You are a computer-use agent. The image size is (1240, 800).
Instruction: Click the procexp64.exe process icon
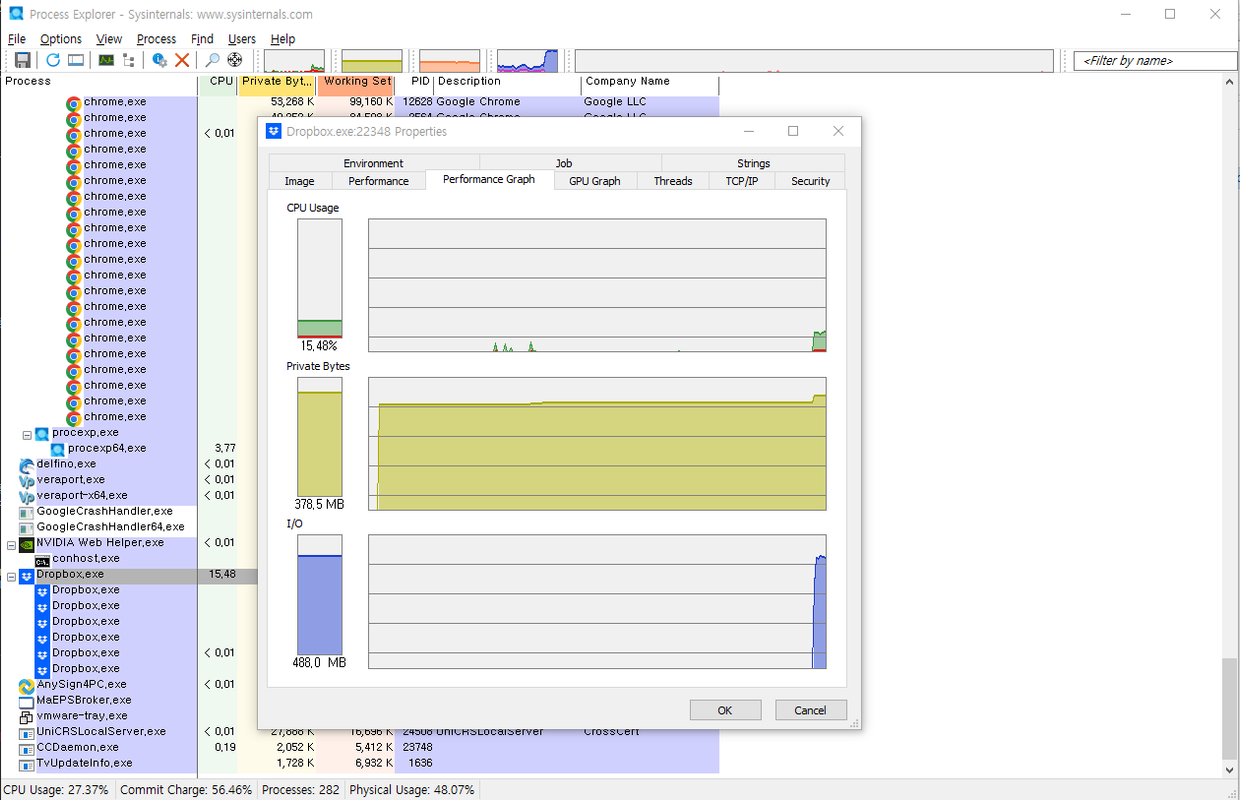pos(58,449)
